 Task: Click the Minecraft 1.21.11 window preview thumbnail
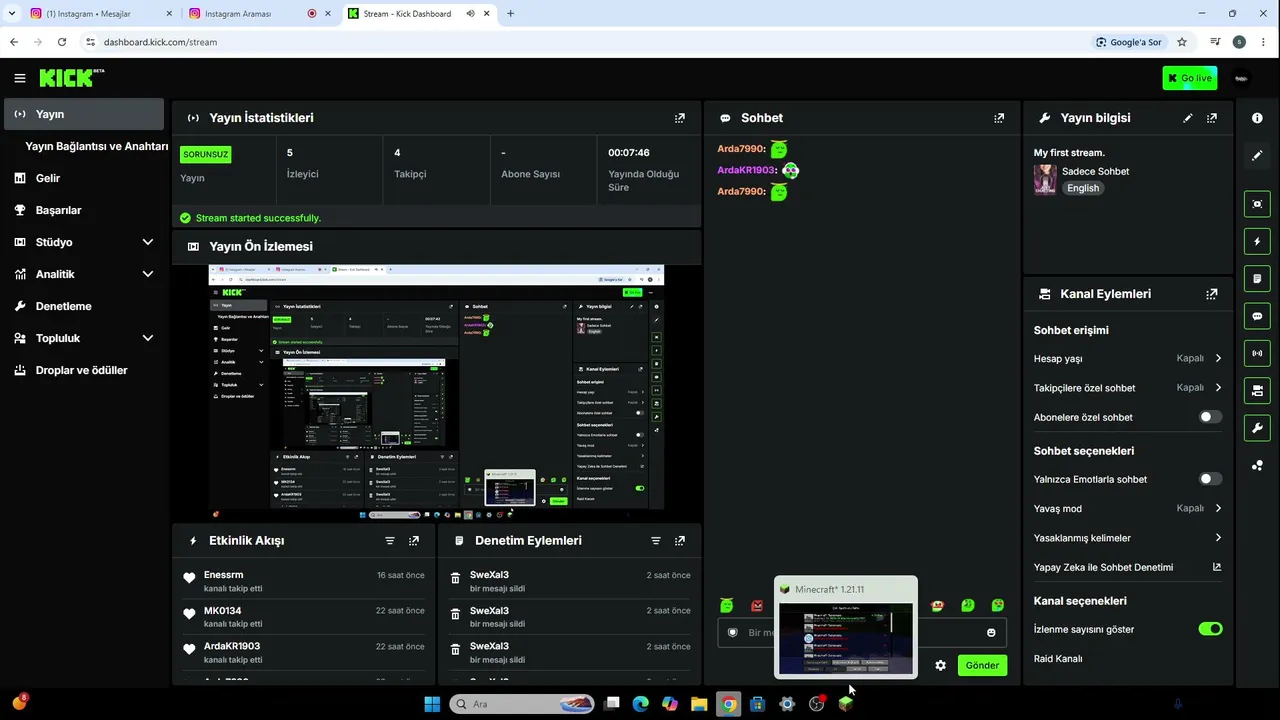pyautogui.click(x=846, y=639)
